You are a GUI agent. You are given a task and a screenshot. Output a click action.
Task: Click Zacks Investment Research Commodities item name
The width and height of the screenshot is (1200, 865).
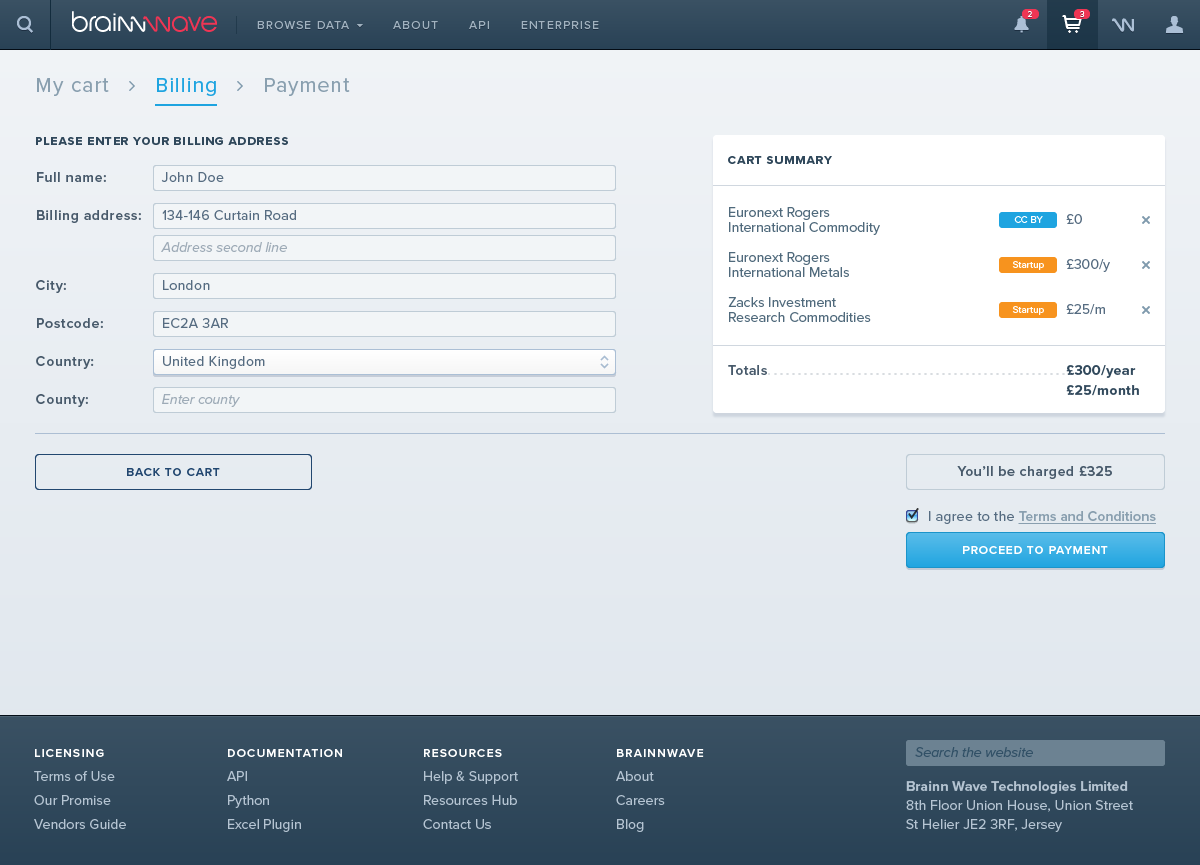[x=799, y=310]
